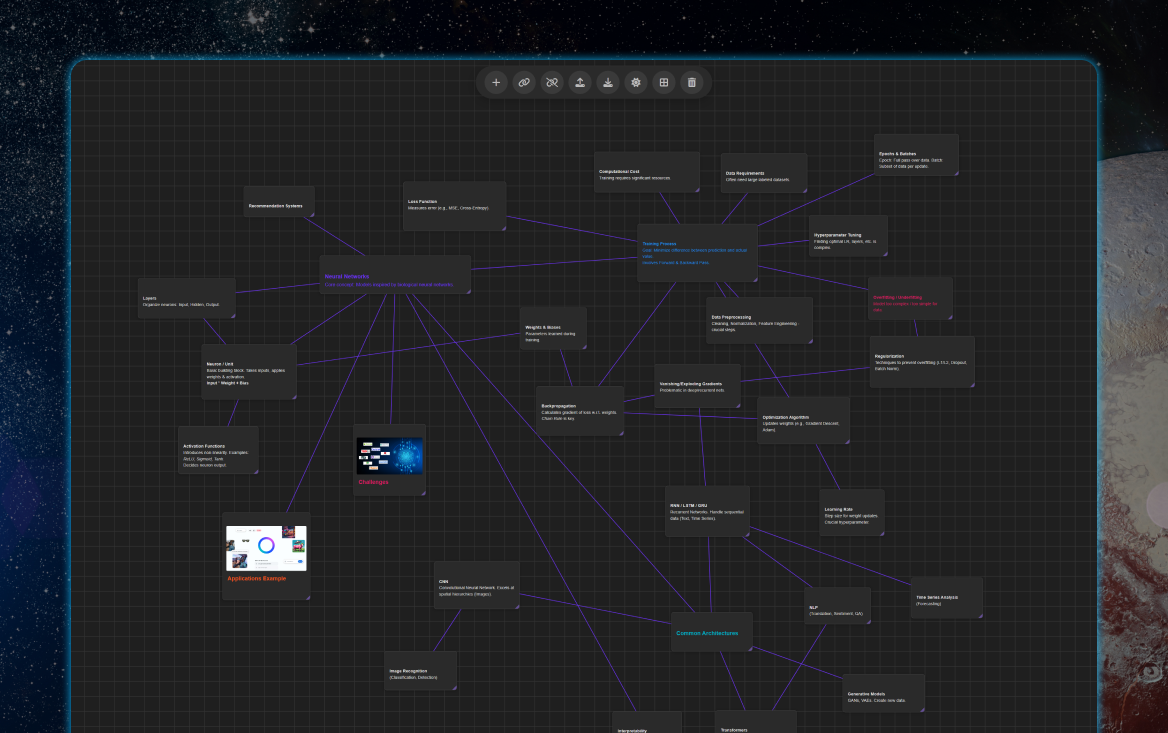
Task: Click the Overfitting / Underfitting red node
Action: click(x=909, y=298)
